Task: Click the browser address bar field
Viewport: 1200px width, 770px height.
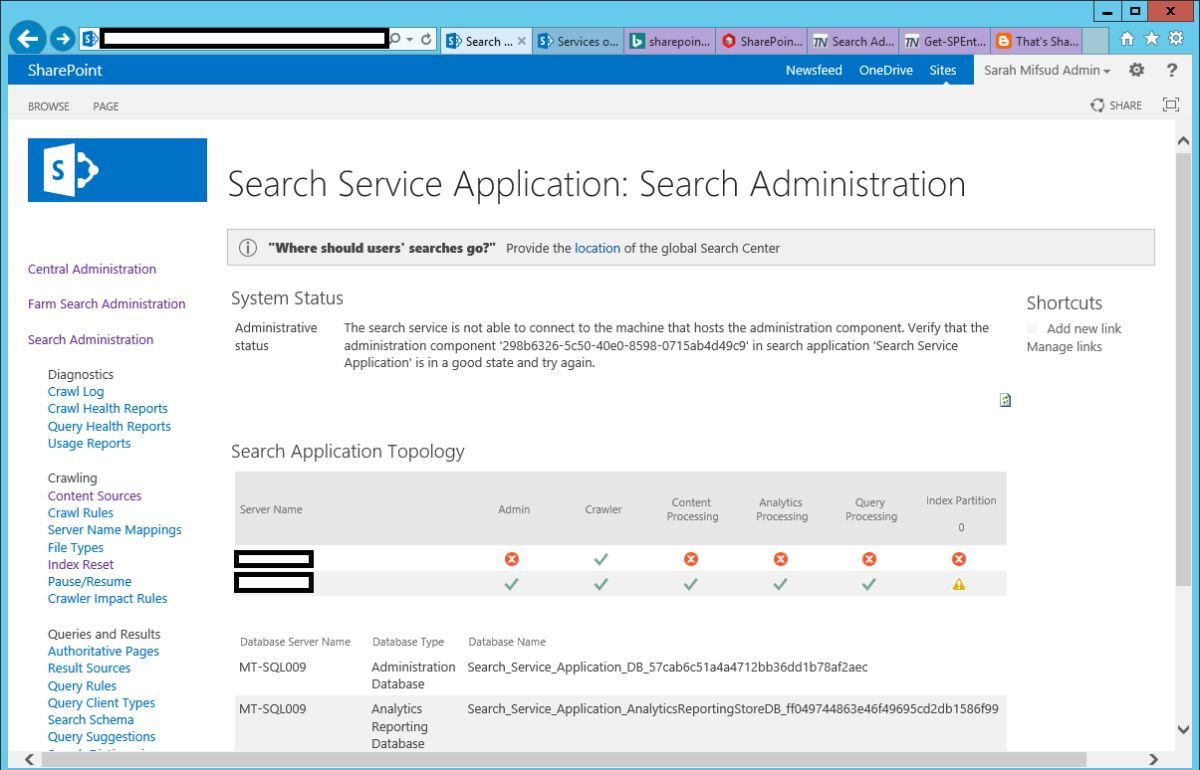Action: pos(245,40)
